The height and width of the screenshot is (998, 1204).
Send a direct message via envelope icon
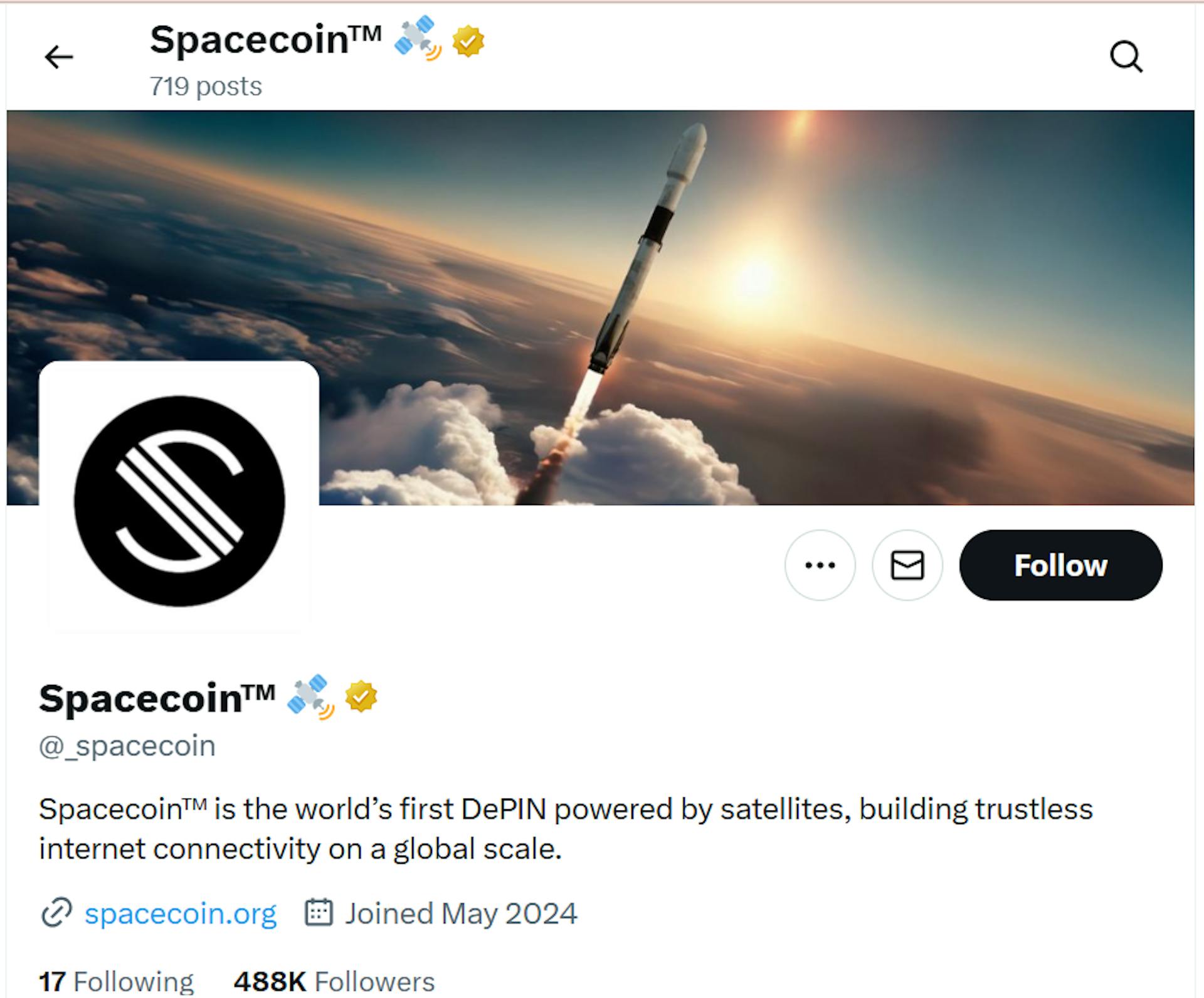907,565
